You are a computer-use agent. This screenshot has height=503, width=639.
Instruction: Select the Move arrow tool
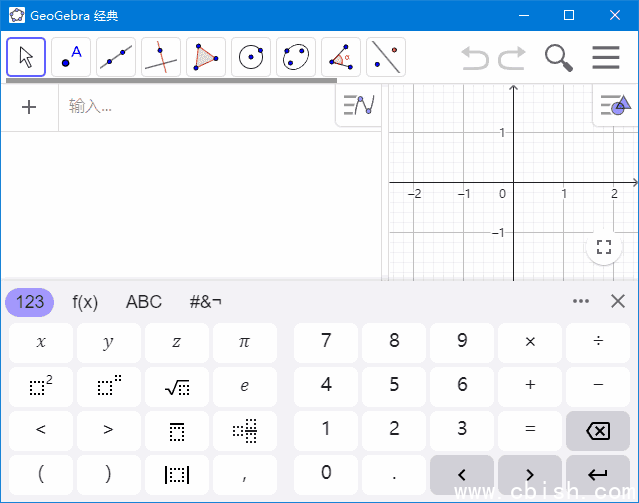coord(26,57)
